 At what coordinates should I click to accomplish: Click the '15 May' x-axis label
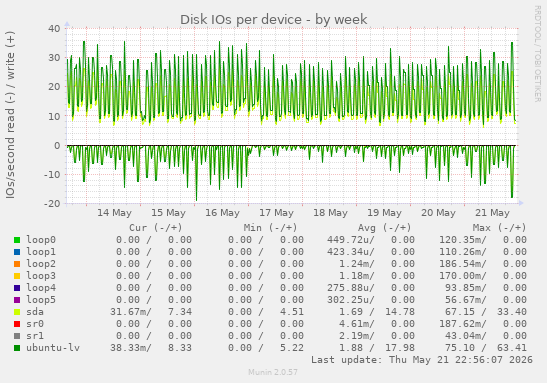coord(168,213)
